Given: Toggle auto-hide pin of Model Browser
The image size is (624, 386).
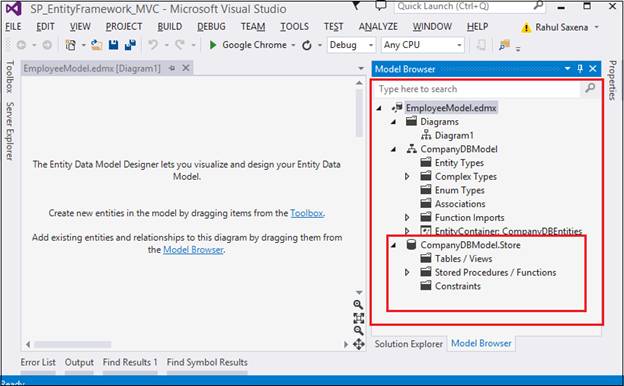Looking at the screenshot, I should pos(580,68).
